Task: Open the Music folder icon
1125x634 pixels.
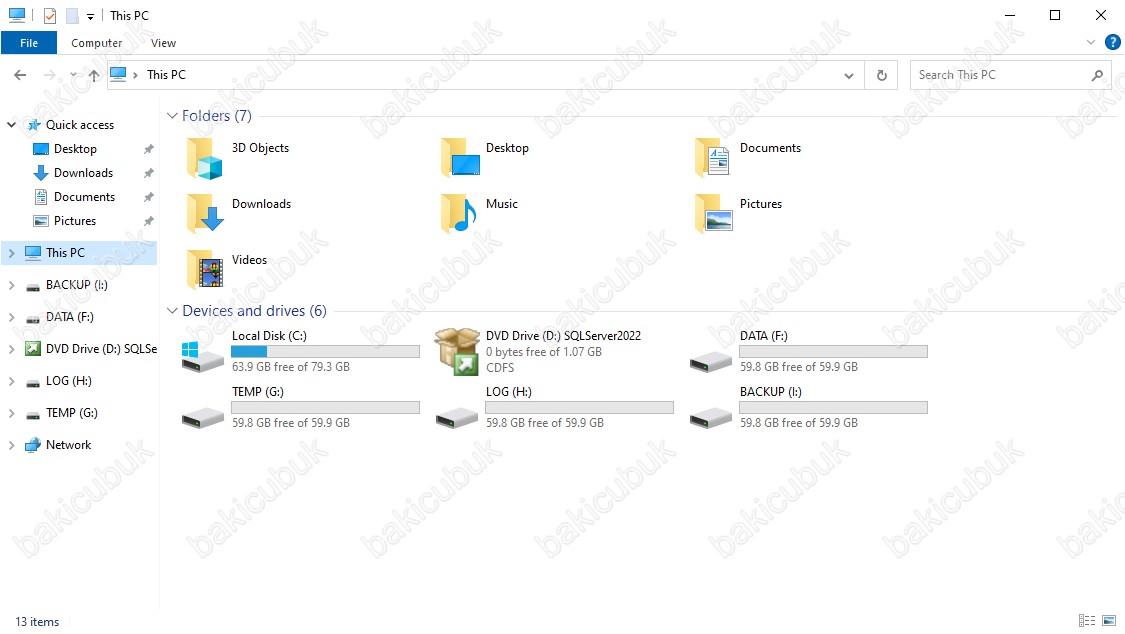Action: coord(458,214)
